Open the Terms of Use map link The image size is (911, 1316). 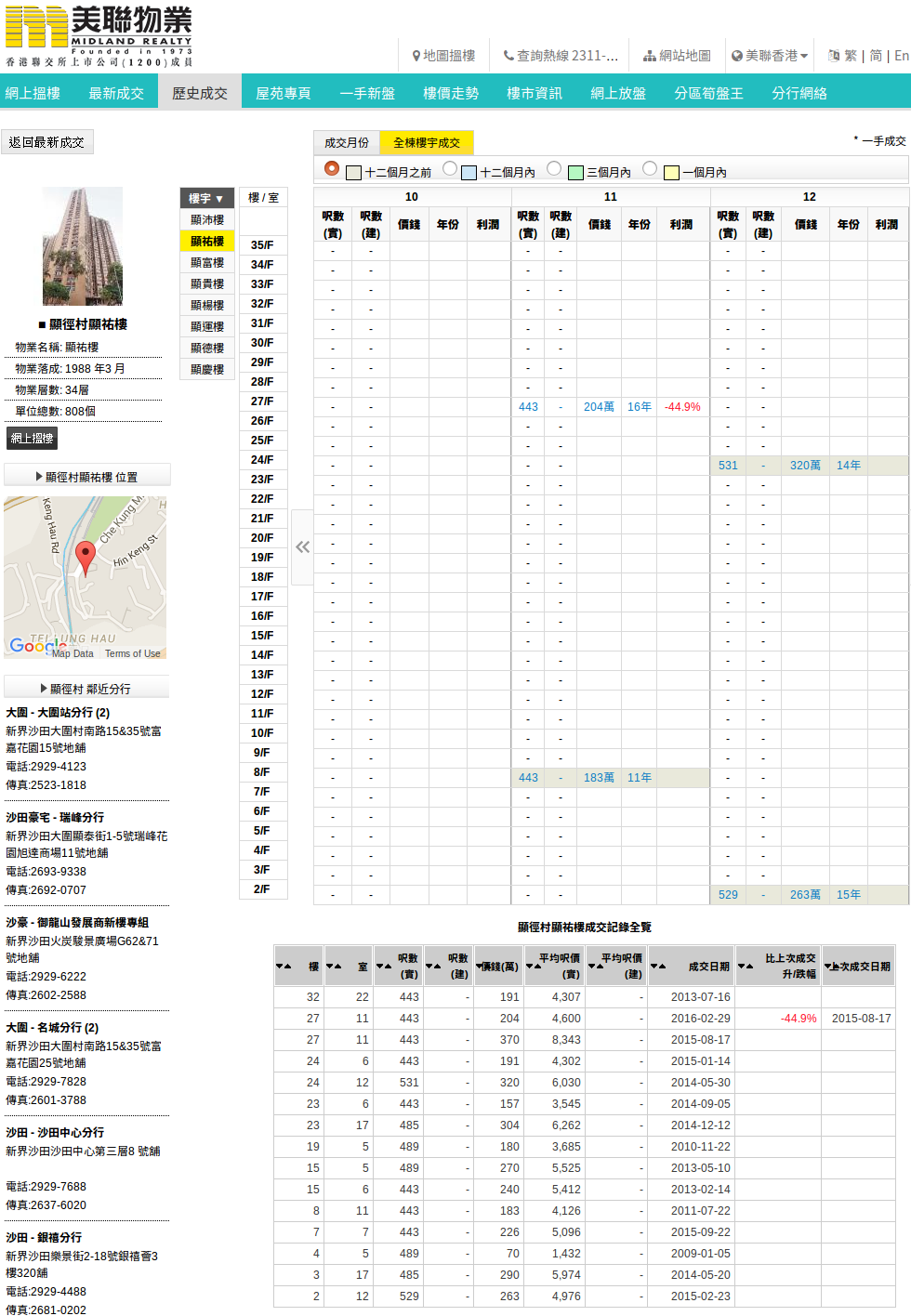click(132, 653)
